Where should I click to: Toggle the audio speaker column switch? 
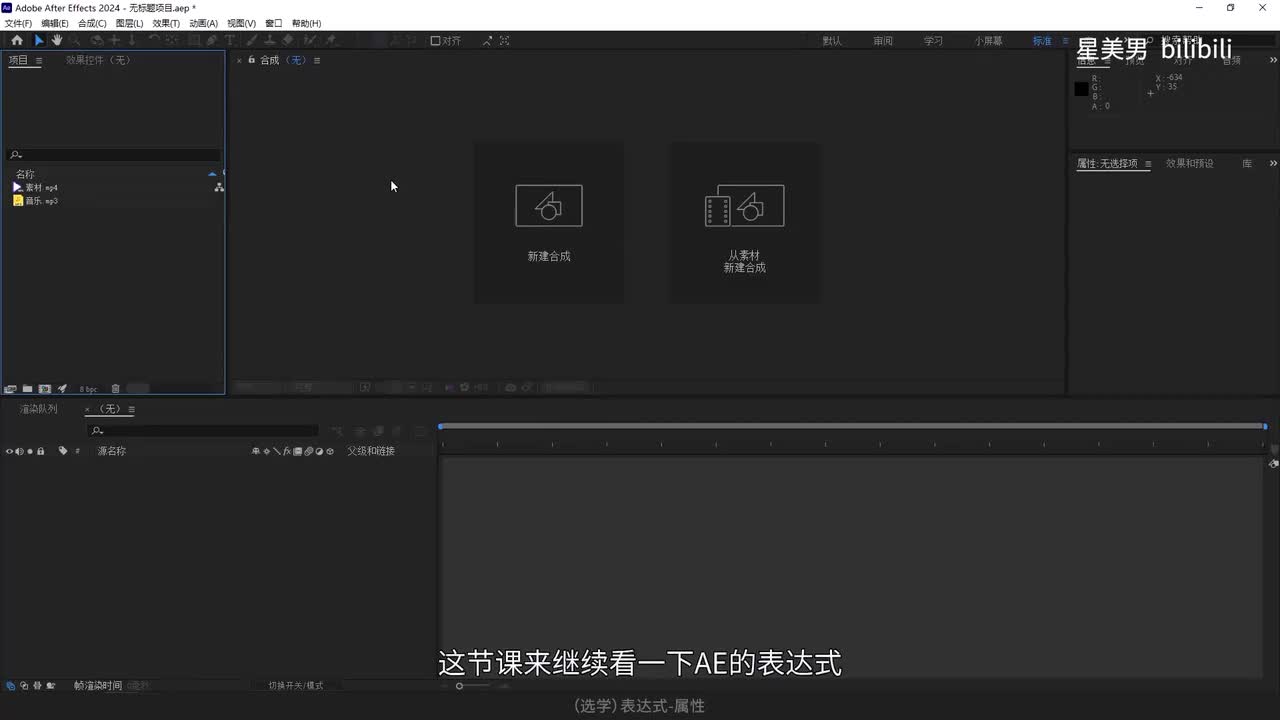(19, 451)
